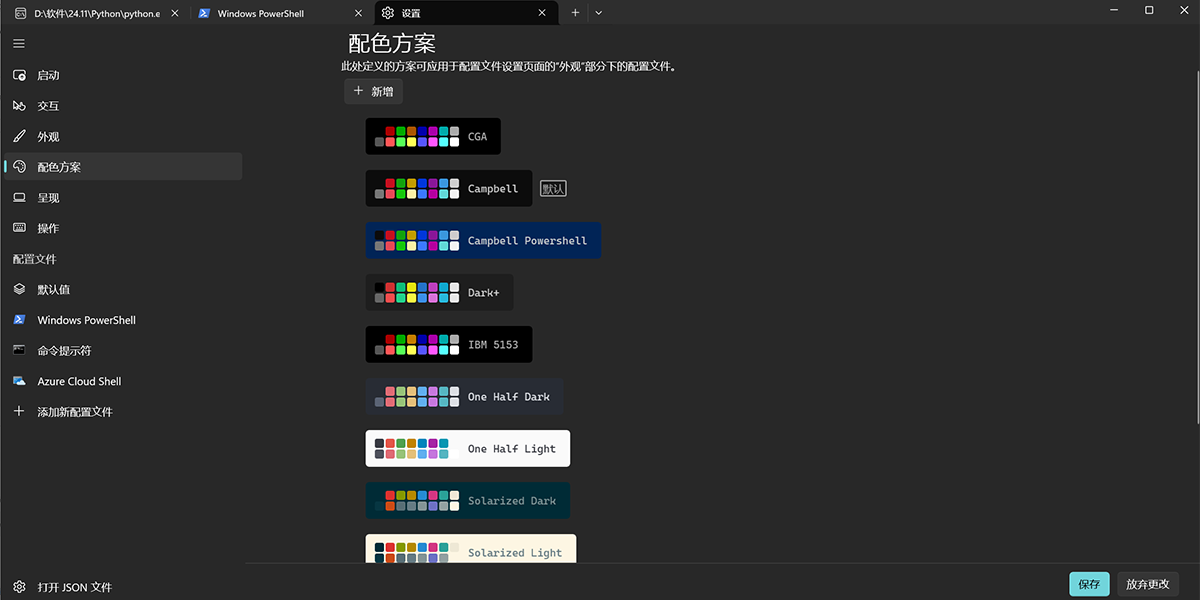Expand 添加新配置文件 to add a profile
This screenshot has width=1200, height=600.
(x=74, y=411)
